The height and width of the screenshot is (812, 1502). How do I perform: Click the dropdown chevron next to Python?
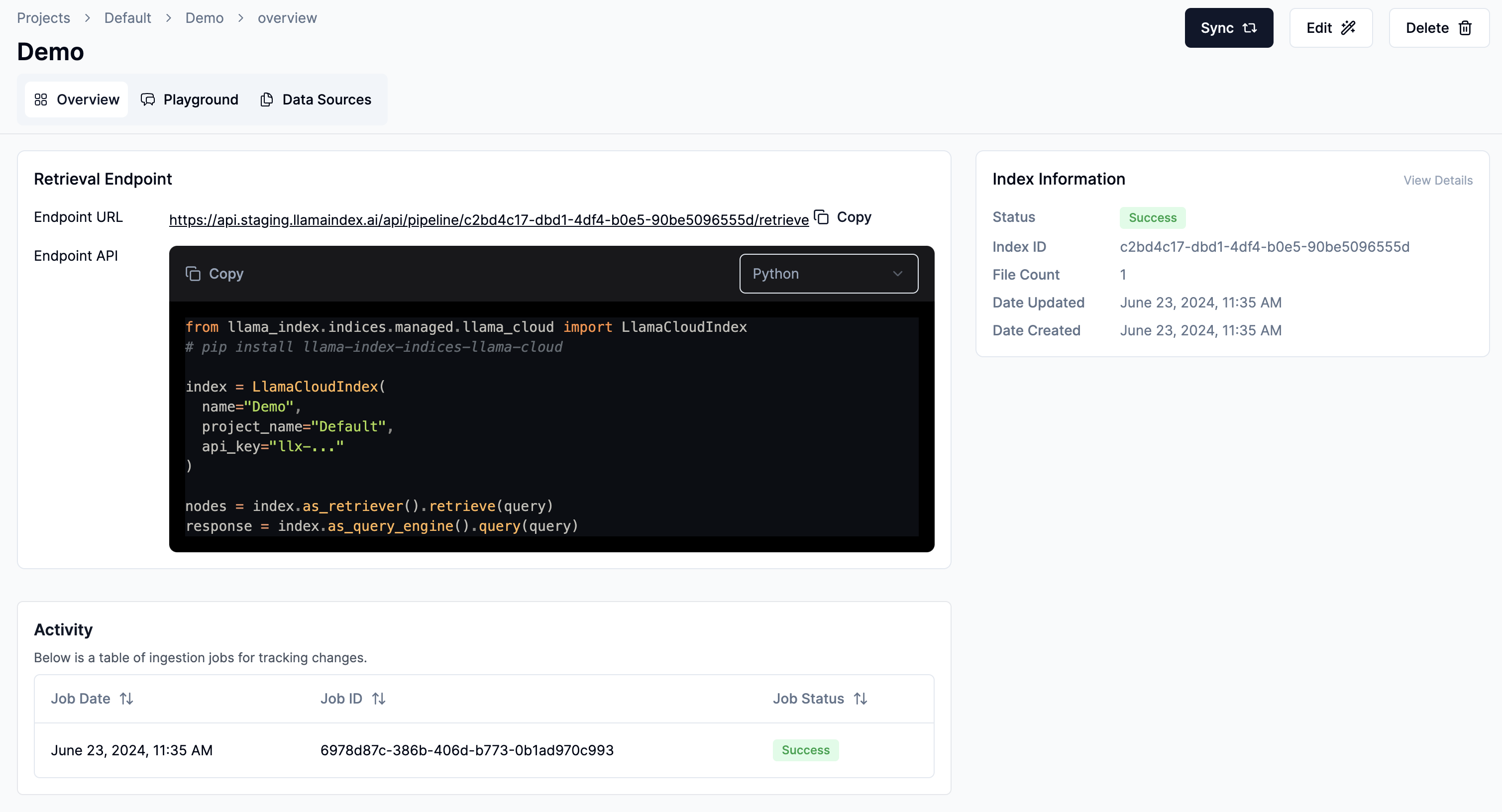[x=897, y=273]
